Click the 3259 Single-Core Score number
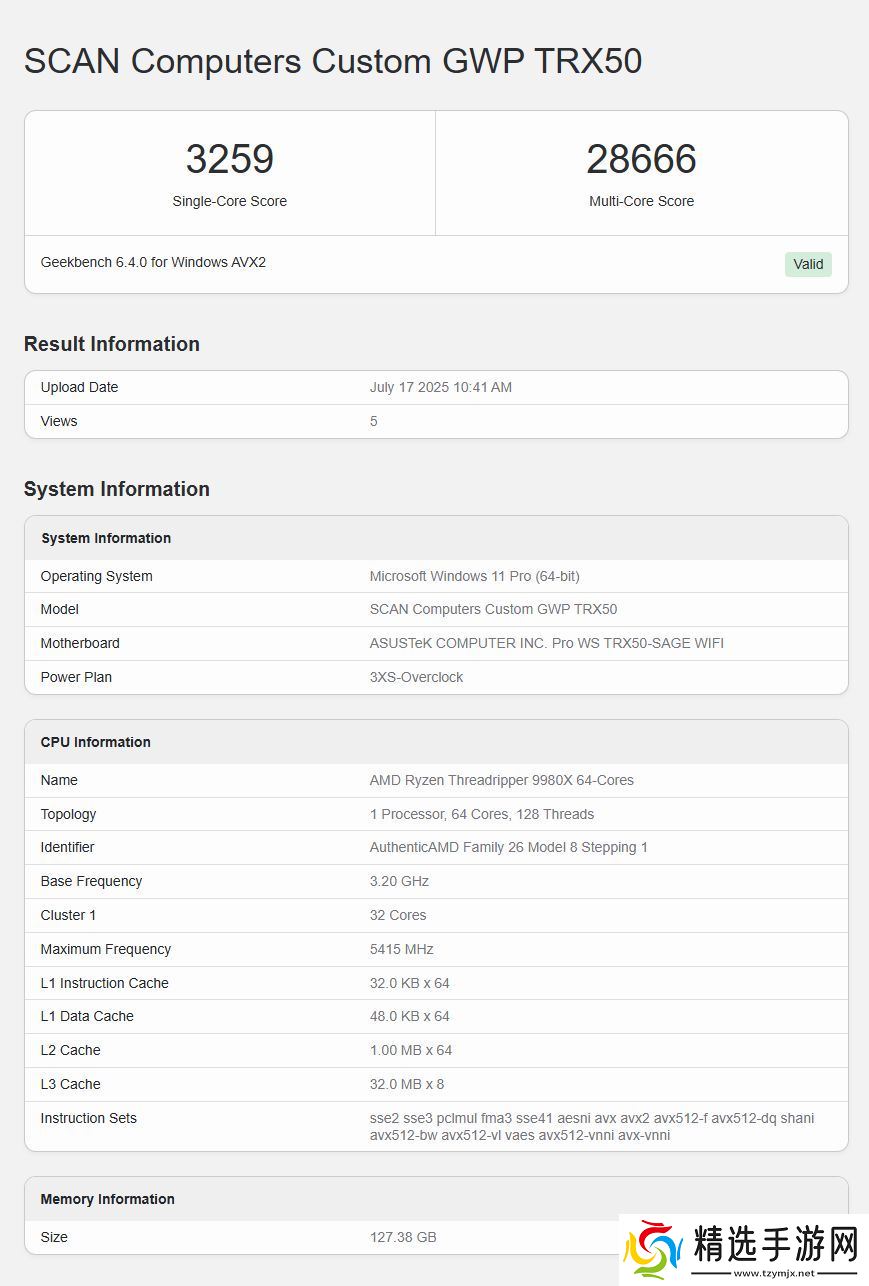869x1286 pixels. click(229, 160)
